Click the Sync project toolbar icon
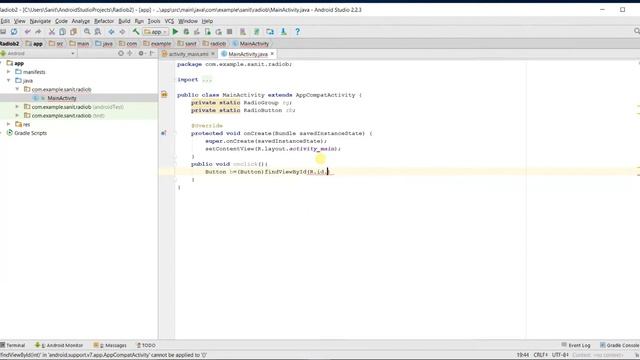The image size is (640, 360). point(14,31)
